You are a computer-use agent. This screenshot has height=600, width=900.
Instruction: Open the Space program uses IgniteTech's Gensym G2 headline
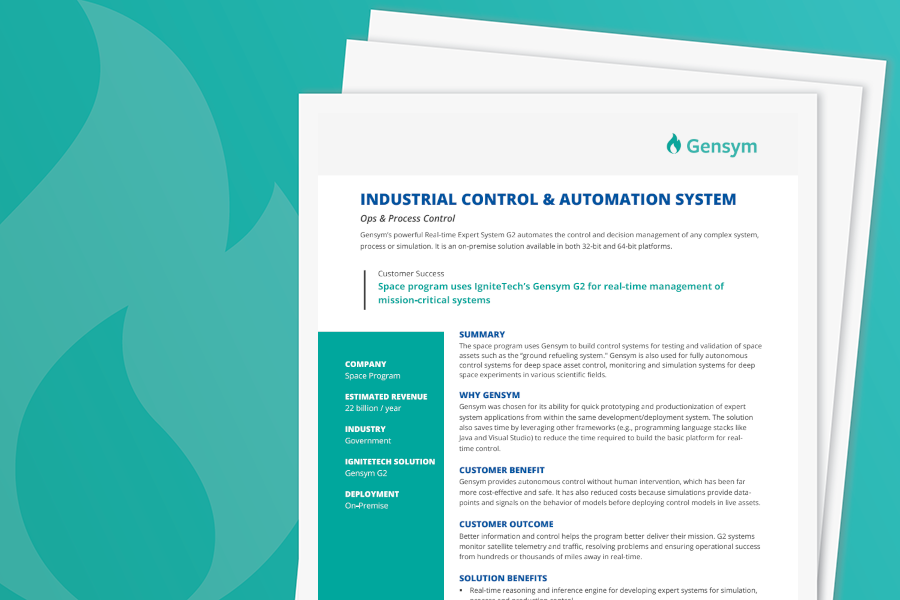coord(550,293)
